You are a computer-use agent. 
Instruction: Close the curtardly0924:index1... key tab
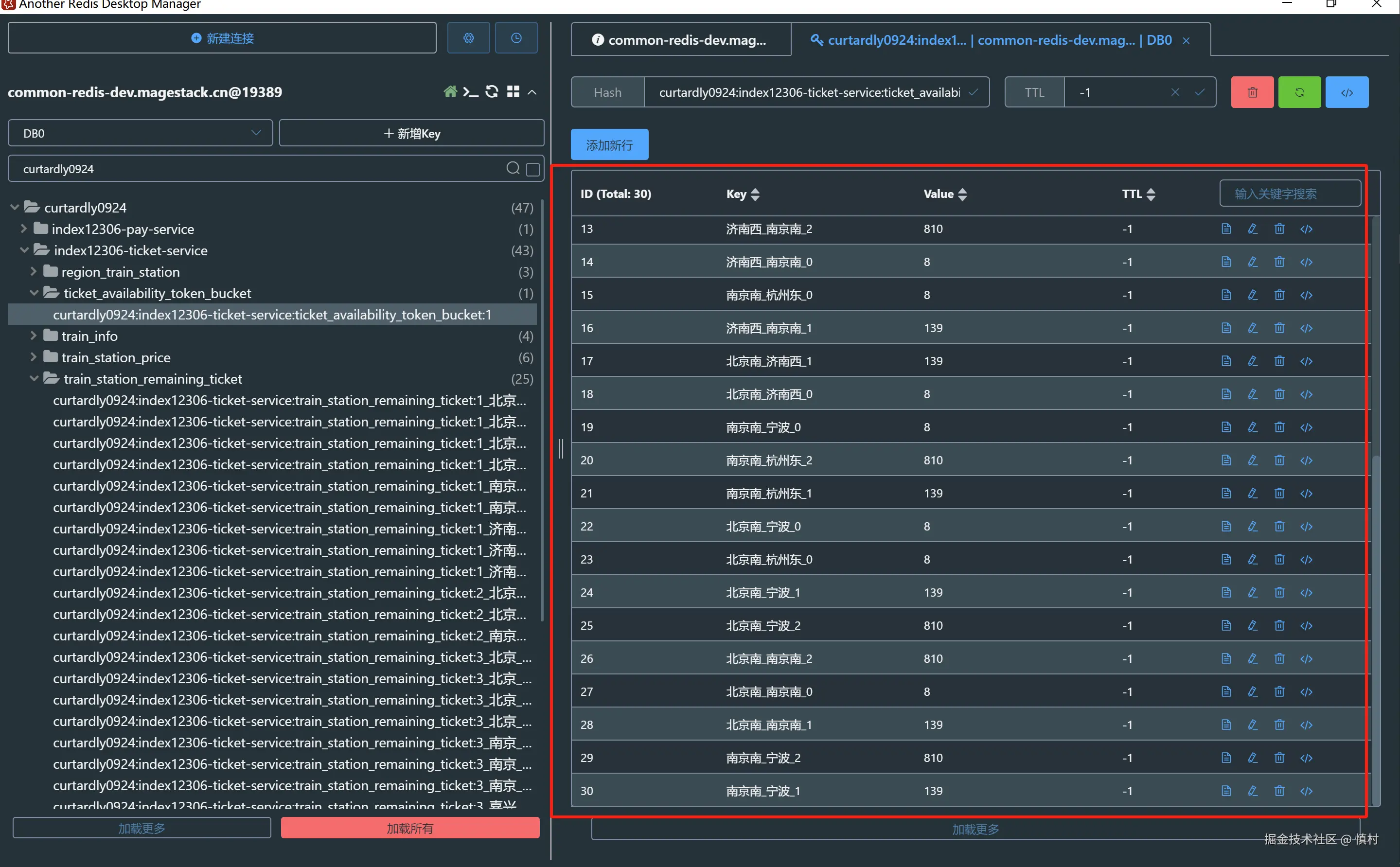(x=1186, y=41)
